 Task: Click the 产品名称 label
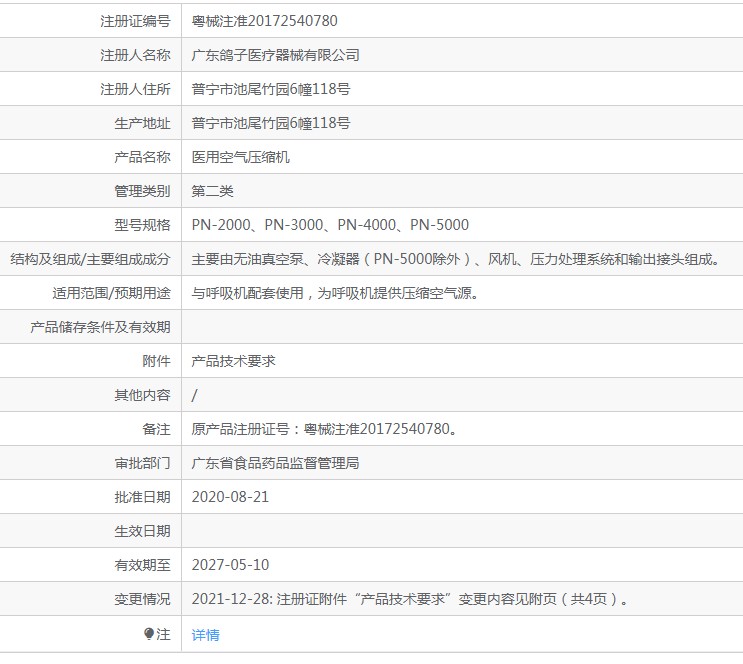(x=142, y=157)
